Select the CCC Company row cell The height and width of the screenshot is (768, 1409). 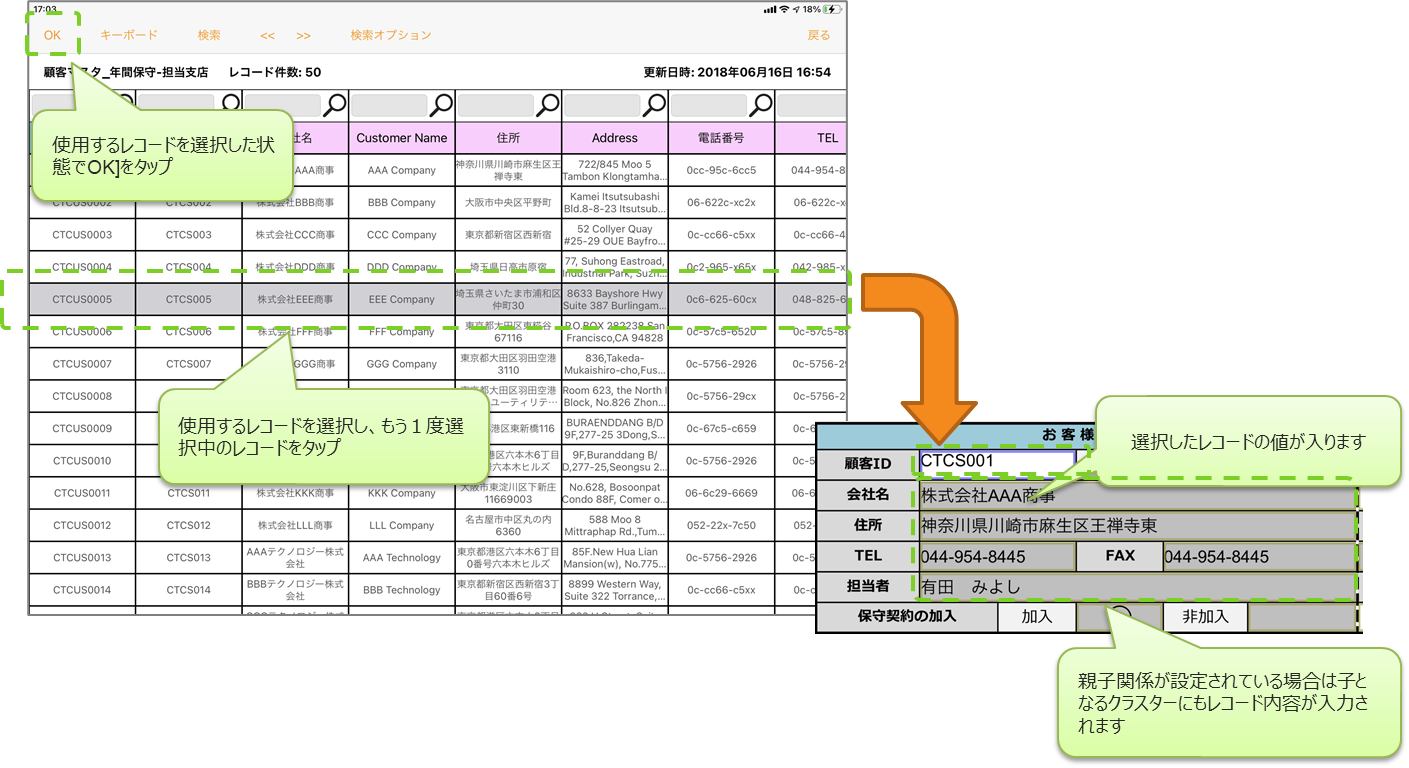click(x=401, y=235)
